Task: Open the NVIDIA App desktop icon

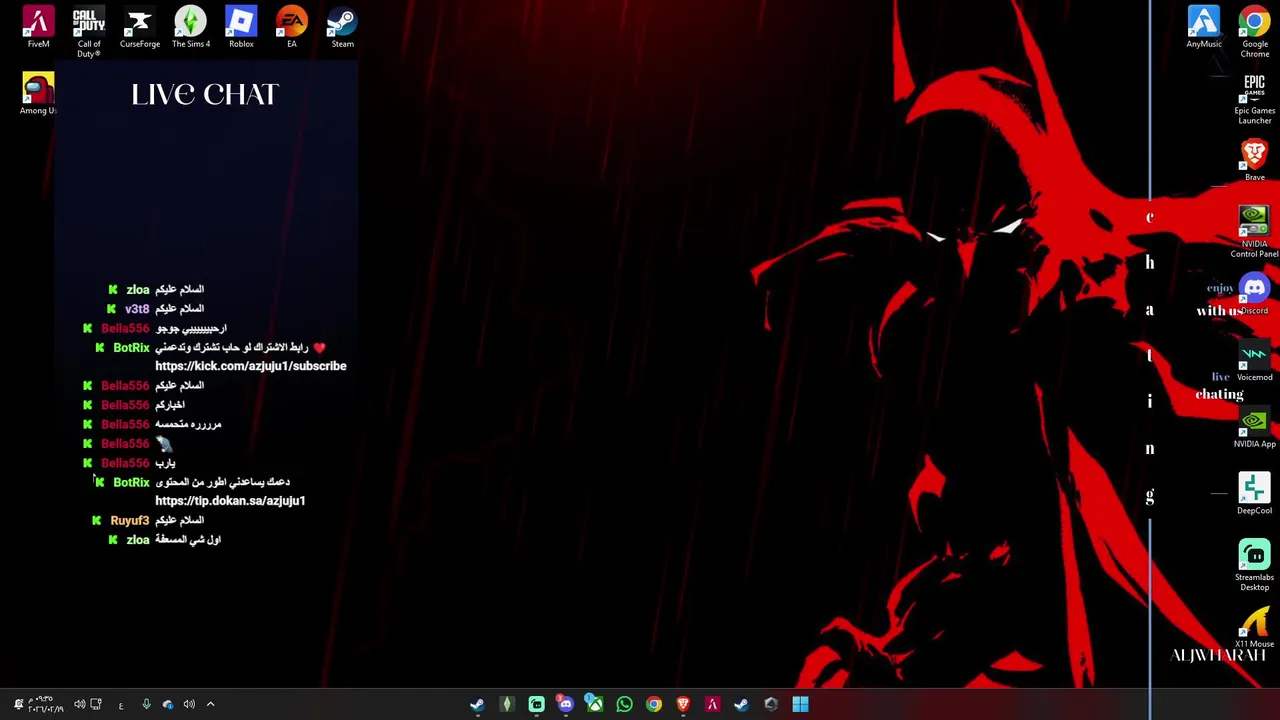Action: pos(1254,427)
